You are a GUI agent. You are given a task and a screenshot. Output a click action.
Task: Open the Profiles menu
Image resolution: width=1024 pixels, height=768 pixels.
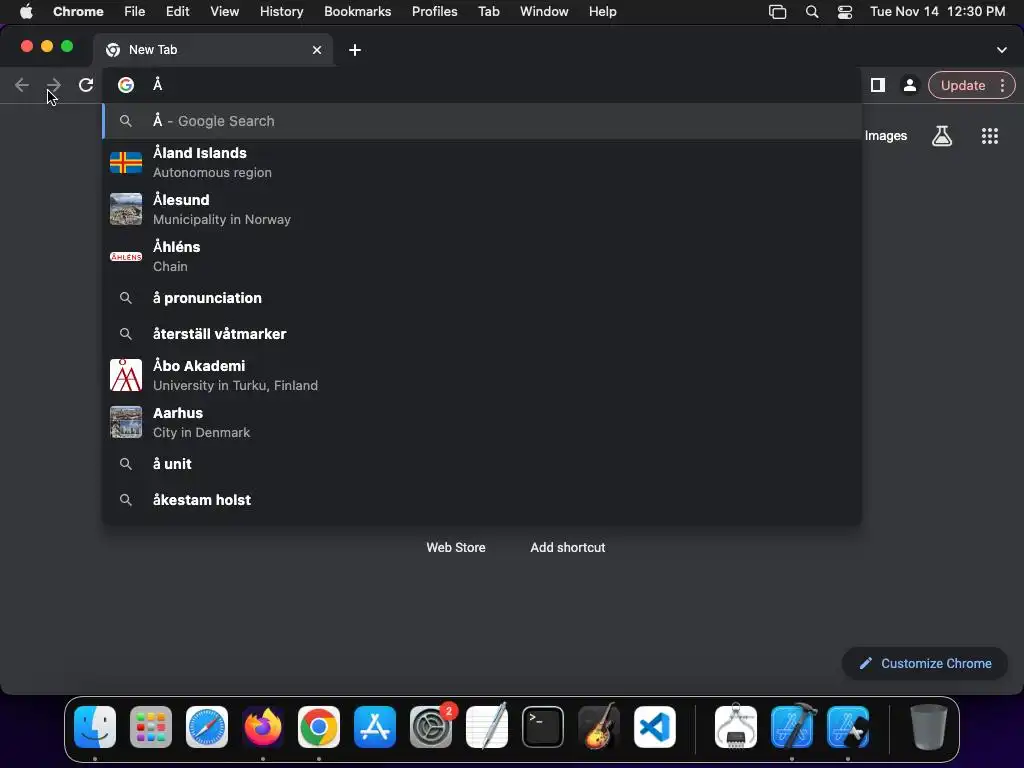pos(434,12)
